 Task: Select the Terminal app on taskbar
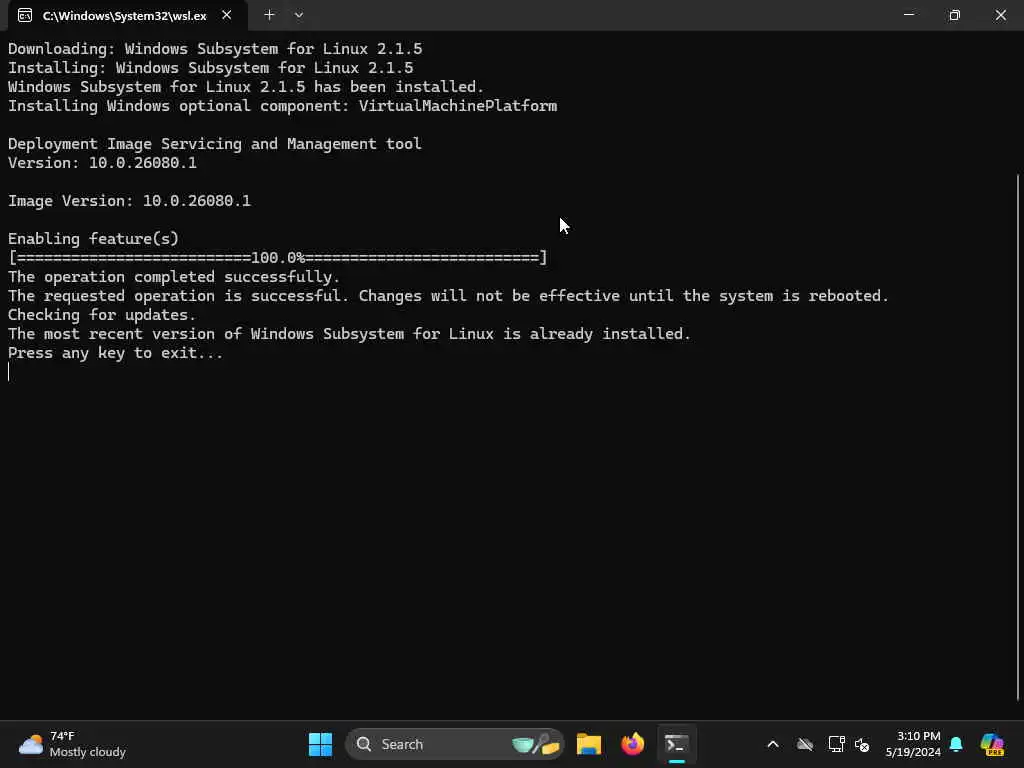point(677,744)
